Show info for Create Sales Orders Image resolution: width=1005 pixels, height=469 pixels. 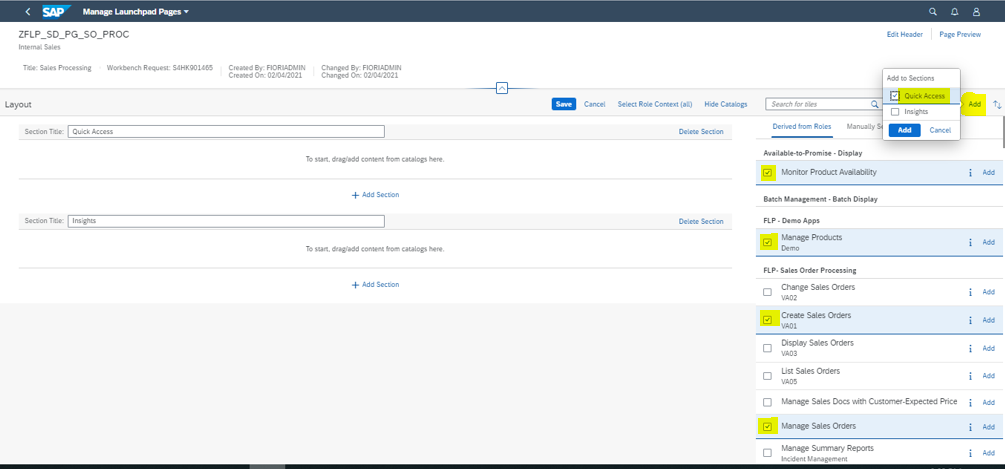click(970, 320)
